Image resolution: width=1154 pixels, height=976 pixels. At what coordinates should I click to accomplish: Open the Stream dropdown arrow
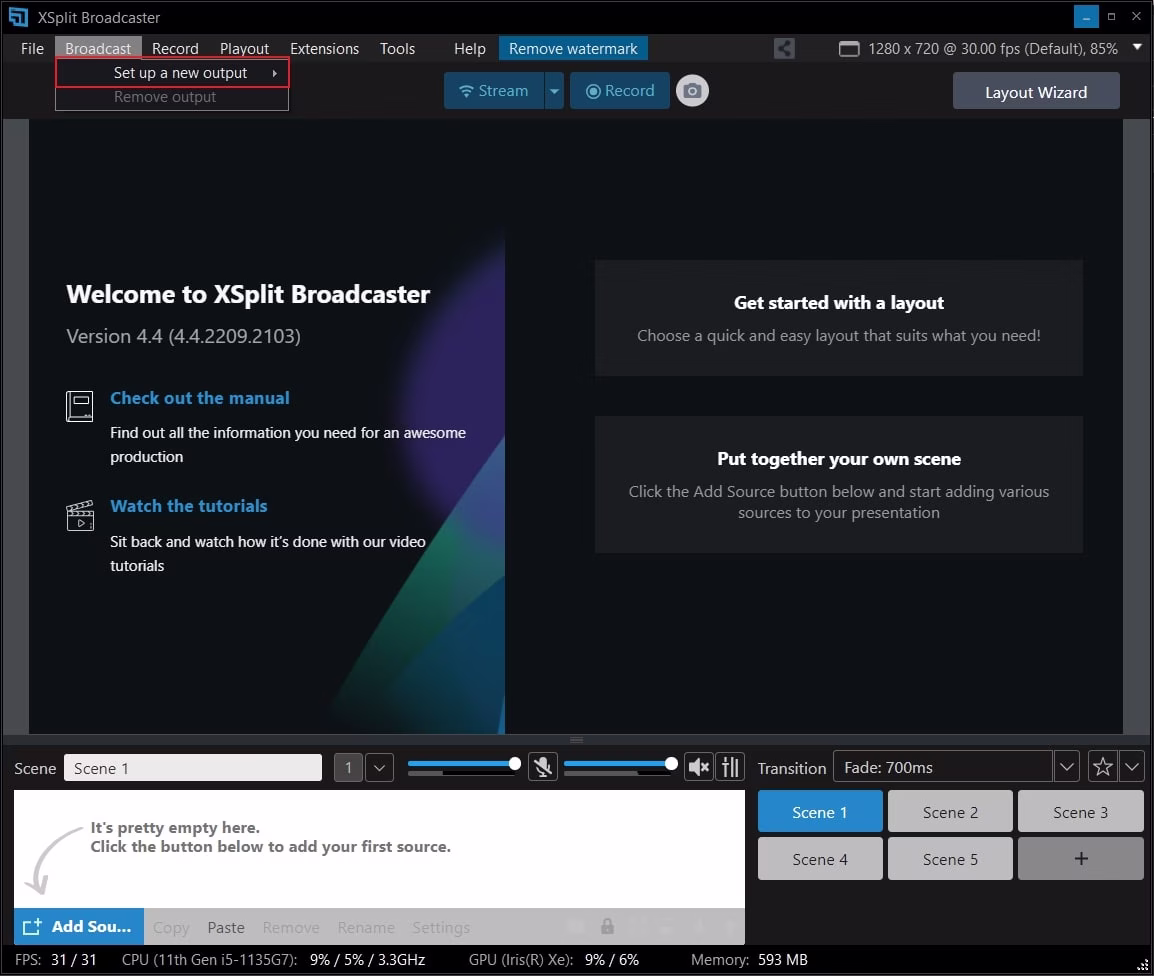pyautogui.click(x=554, y=91)
